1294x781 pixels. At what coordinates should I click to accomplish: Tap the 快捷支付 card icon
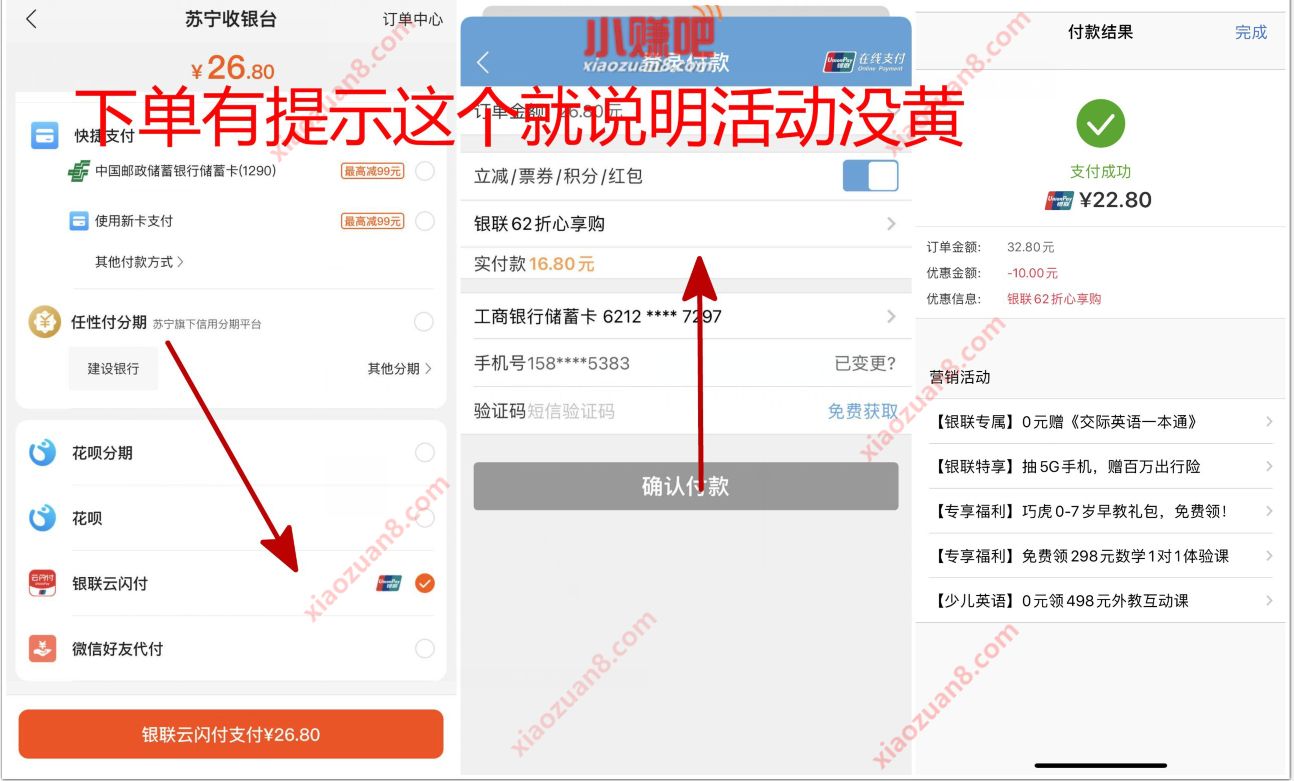(45, 136)
